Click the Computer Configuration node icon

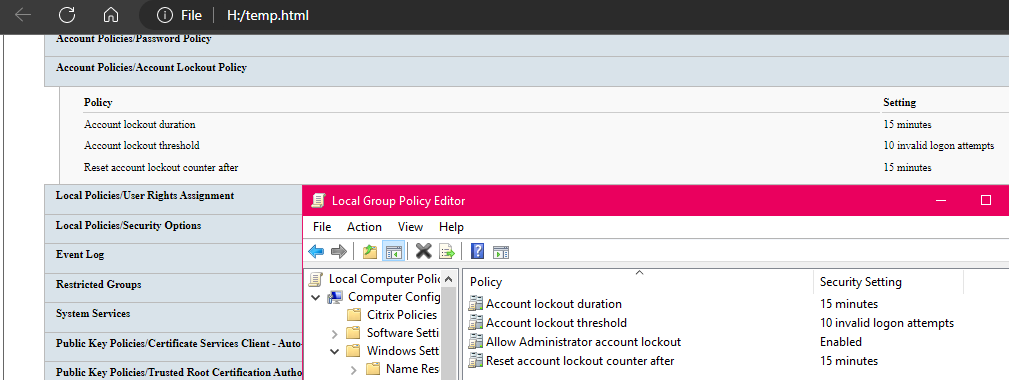point(335,297)
